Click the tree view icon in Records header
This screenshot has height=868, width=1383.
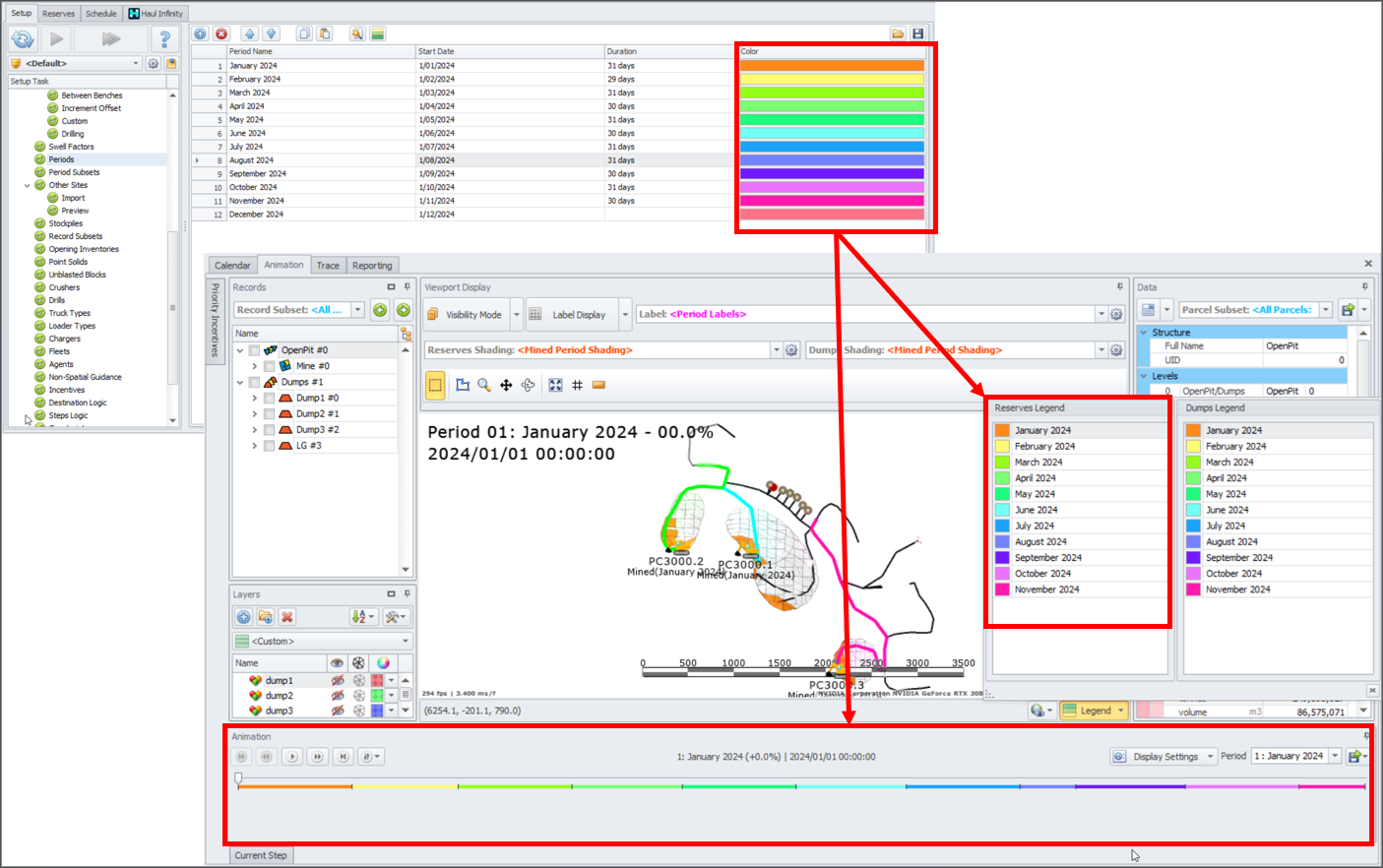[406, 335]
